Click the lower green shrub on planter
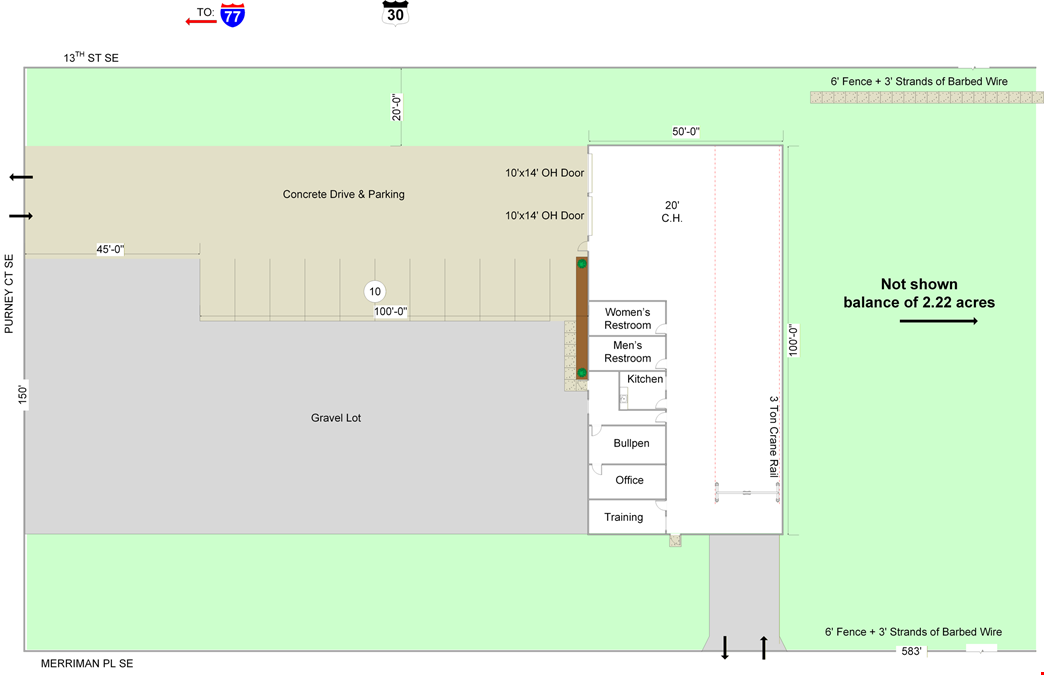This screenshot has width=1044, height=675. point(582,373)
